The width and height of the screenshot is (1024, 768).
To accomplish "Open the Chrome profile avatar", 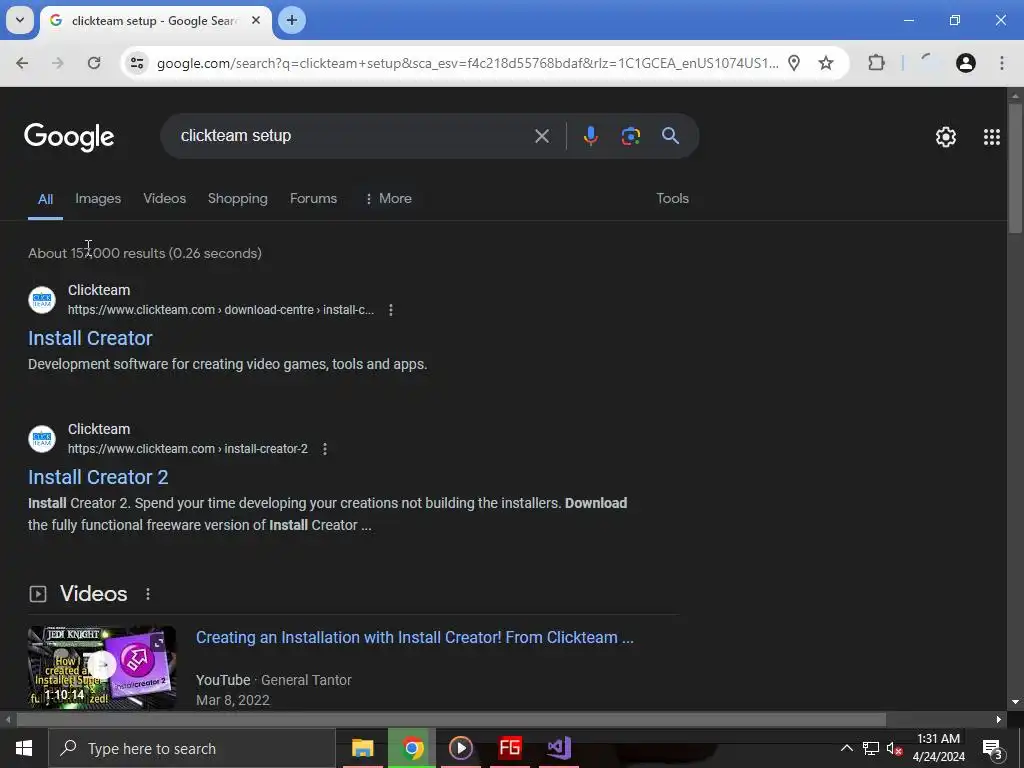I will (966, 63).
